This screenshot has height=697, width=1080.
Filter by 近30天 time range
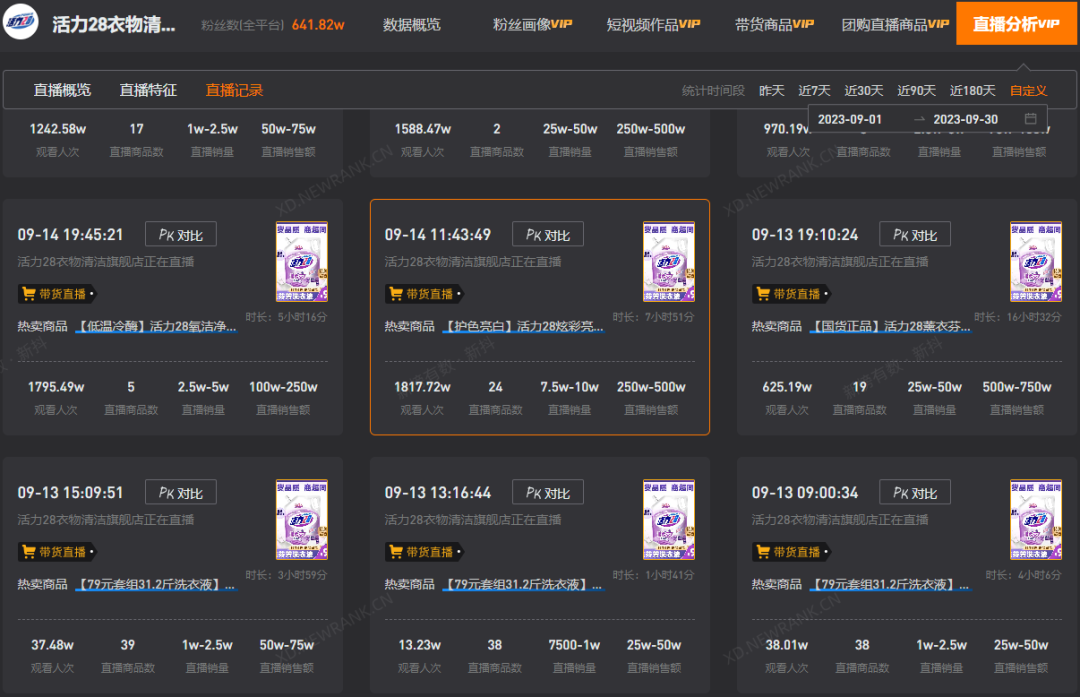click(x=864, y=91)
